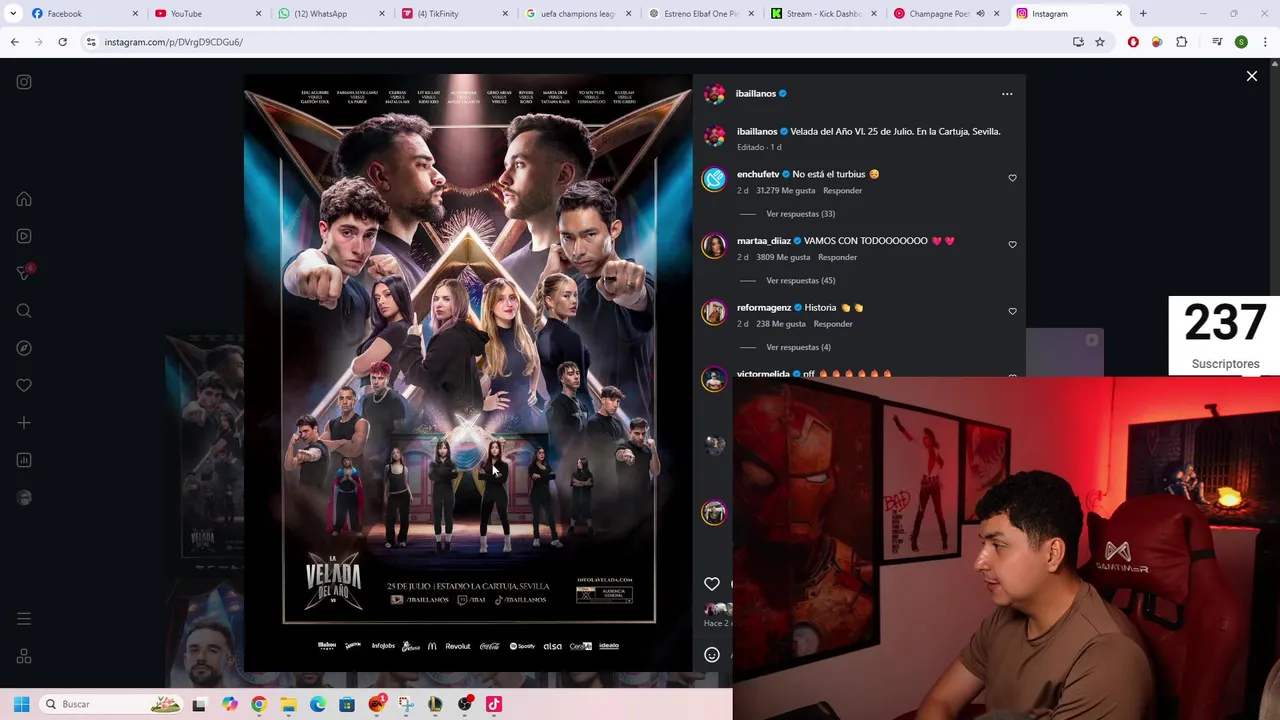
Task: Click the taskbar Buscar search box
Action: (113, 704)
